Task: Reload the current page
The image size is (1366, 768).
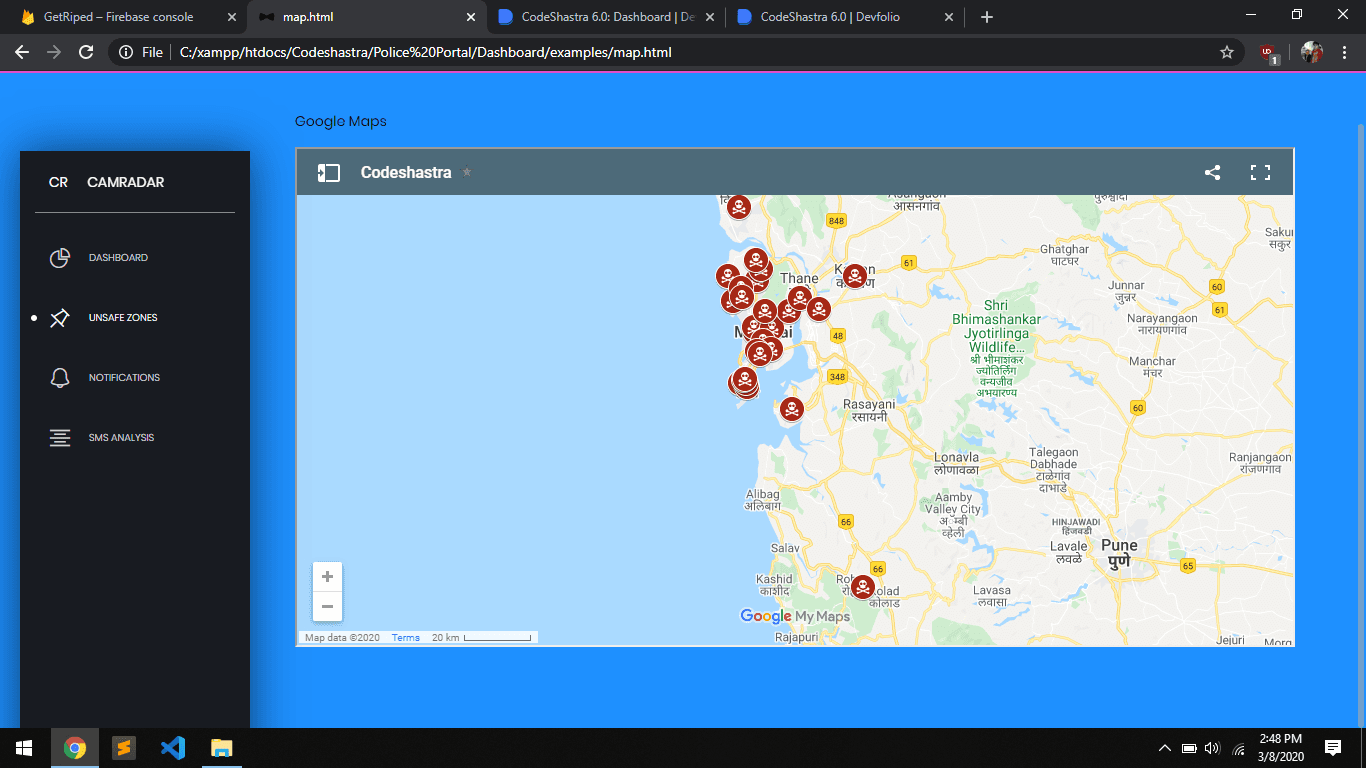Action: pyautogui.click(x=86, y=52)
